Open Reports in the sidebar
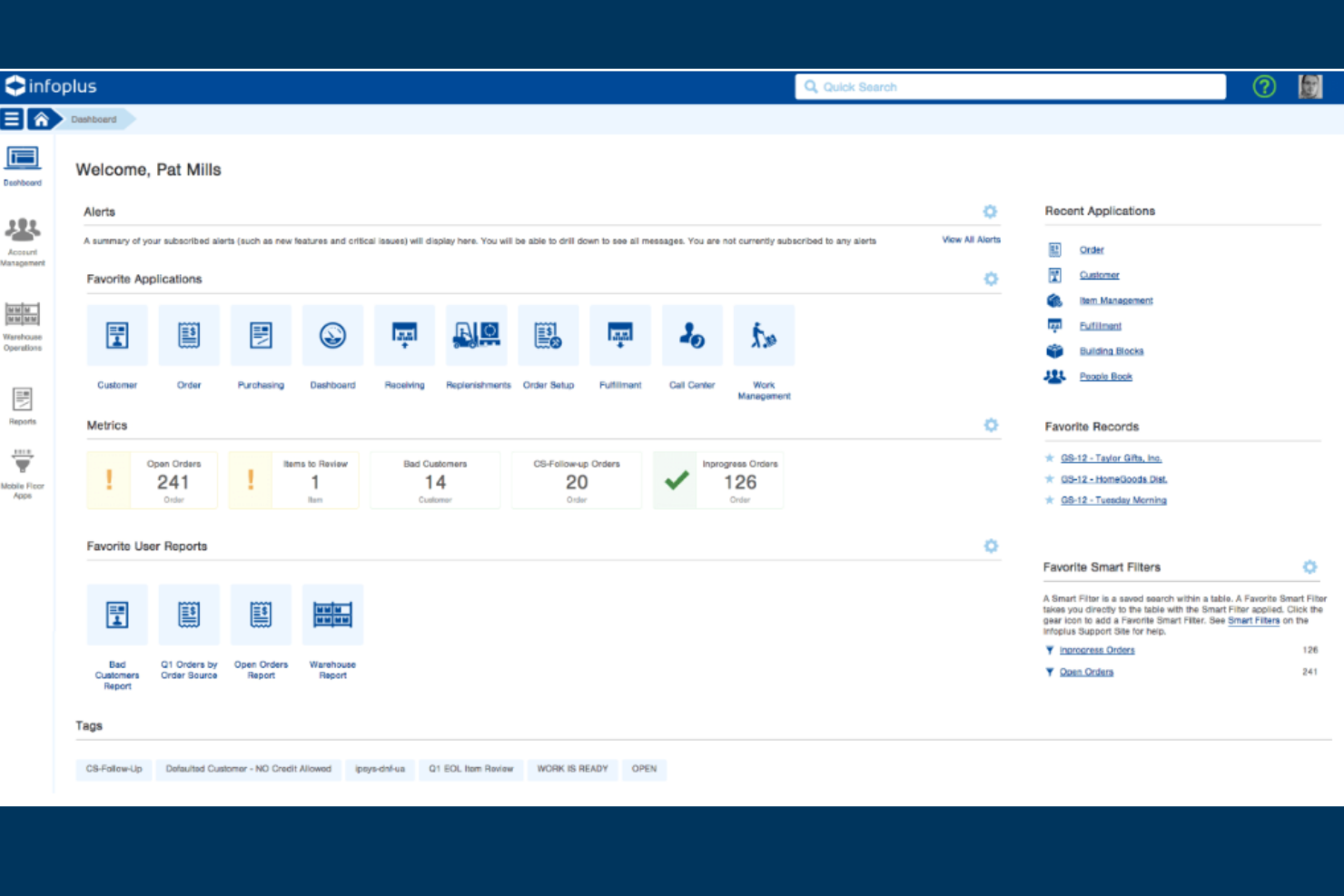This screenshot has width=1344, height=896. point(23,406)
